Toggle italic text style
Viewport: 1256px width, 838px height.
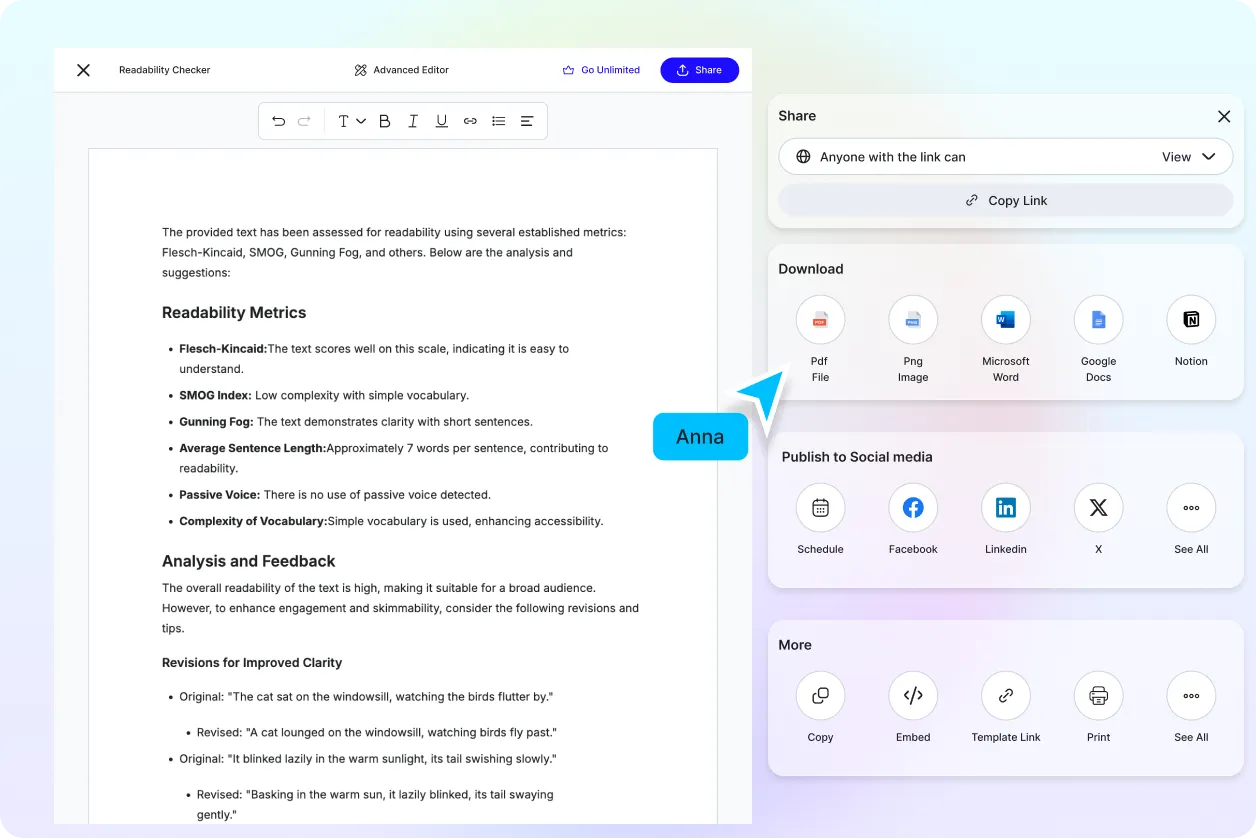tap(413, 121)
